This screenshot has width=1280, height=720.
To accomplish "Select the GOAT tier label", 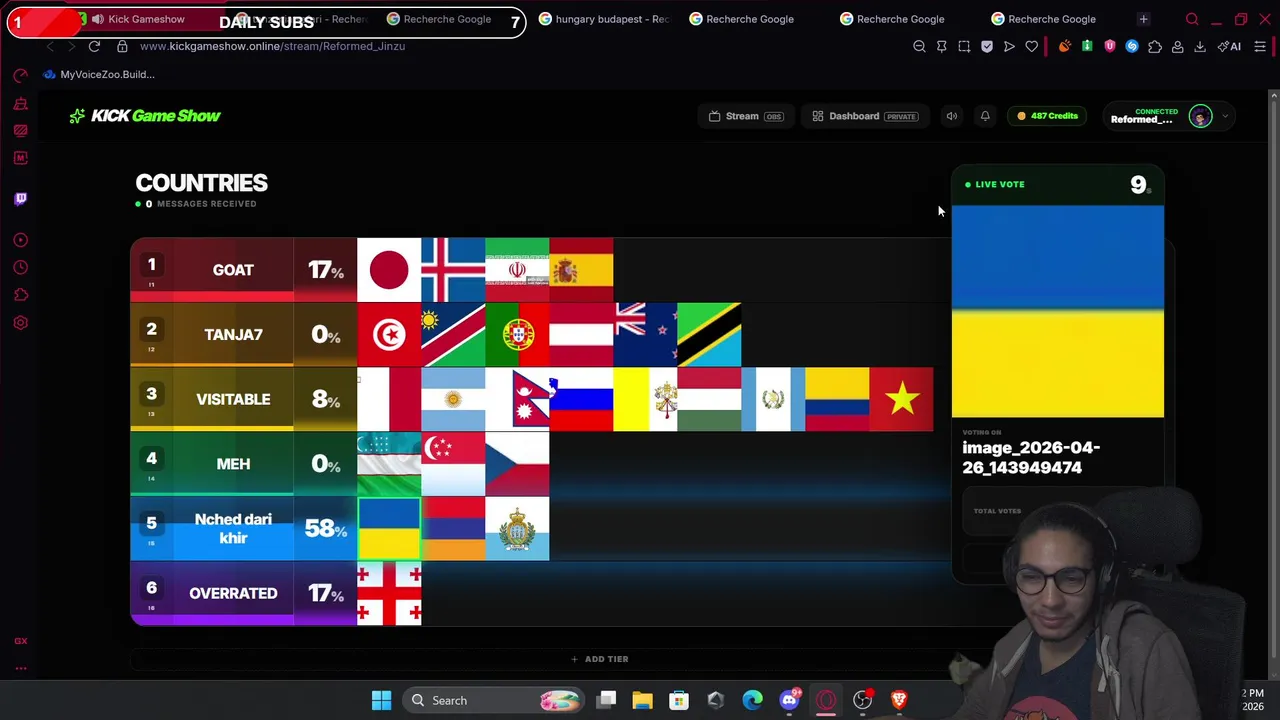I will pyautogui.click(x=233, y=270).
